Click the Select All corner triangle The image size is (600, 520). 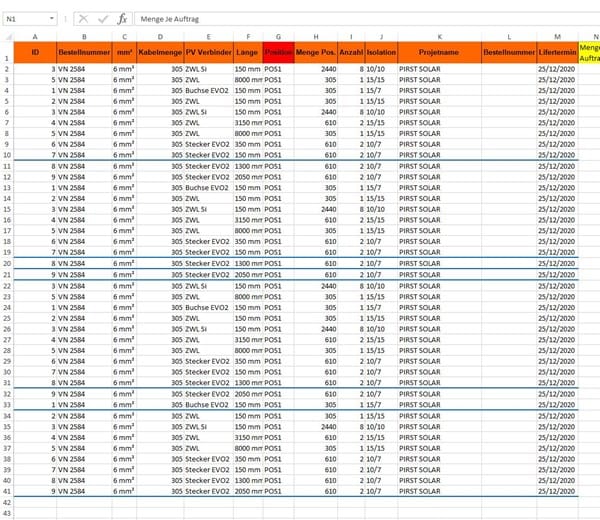[x=9, y=36]
